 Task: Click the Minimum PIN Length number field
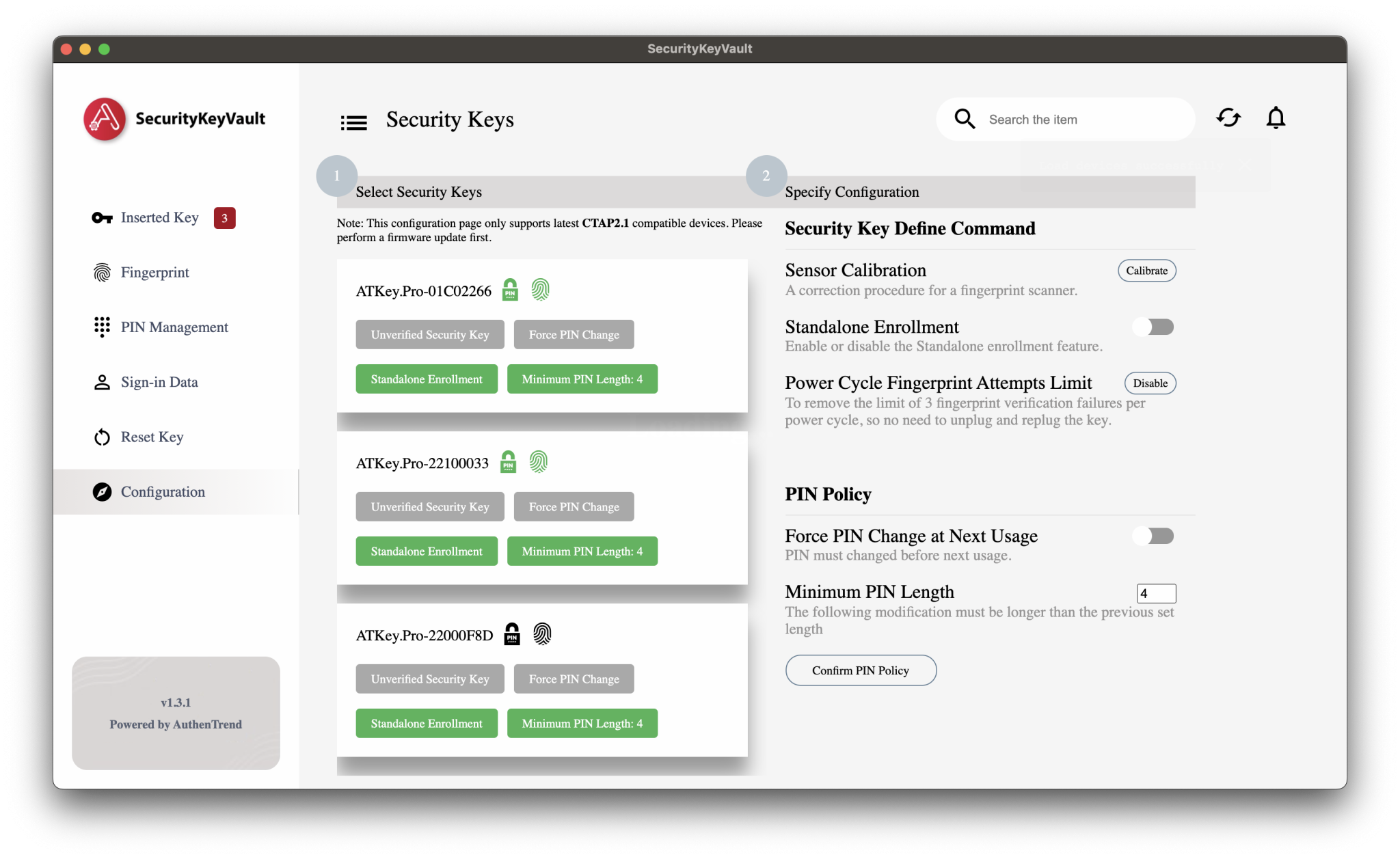(x=1155, y=593)
